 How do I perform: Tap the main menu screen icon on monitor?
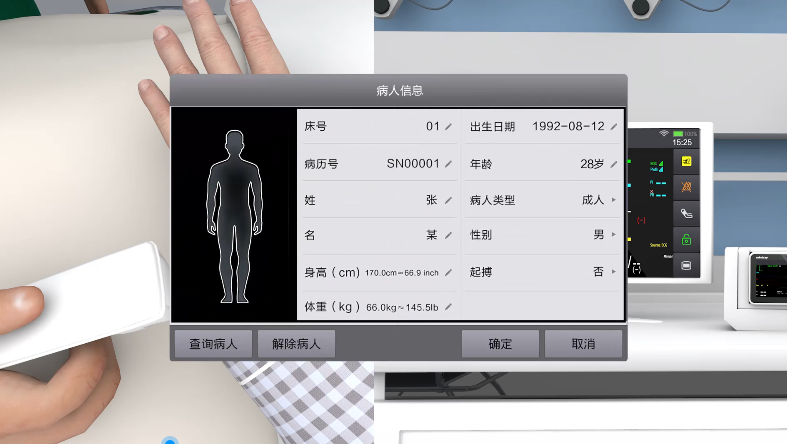(686, 265)
